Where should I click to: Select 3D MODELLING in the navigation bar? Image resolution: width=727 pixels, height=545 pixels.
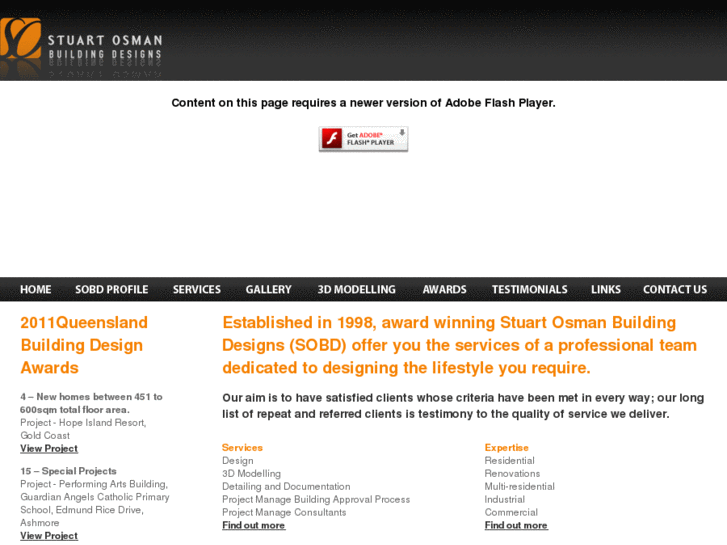click(357, 289)
